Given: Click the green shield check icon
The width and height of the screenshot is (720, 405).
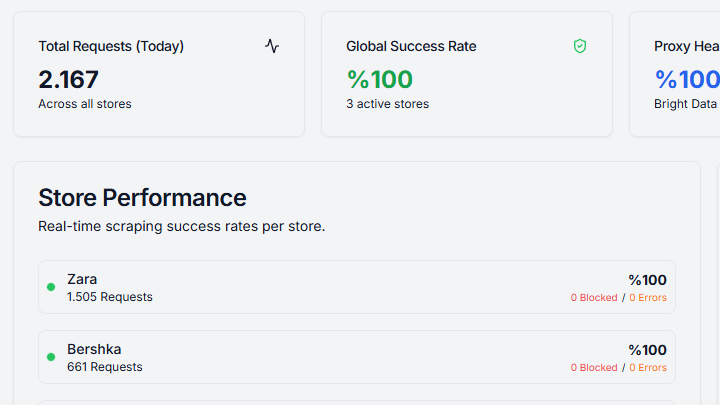Looking at the screenshot, I should point(580,46).
